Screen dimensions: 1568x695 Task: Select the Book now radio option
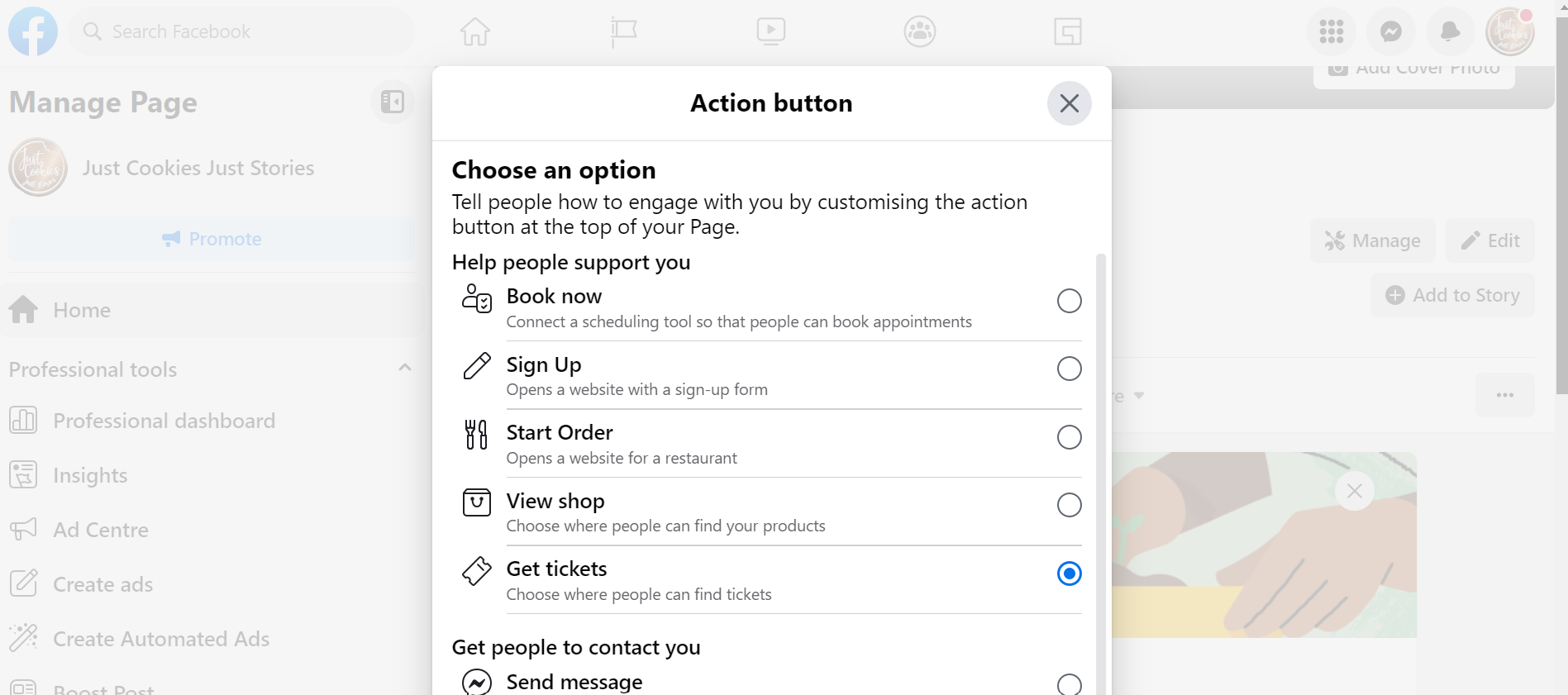[x=1069, y=301]
